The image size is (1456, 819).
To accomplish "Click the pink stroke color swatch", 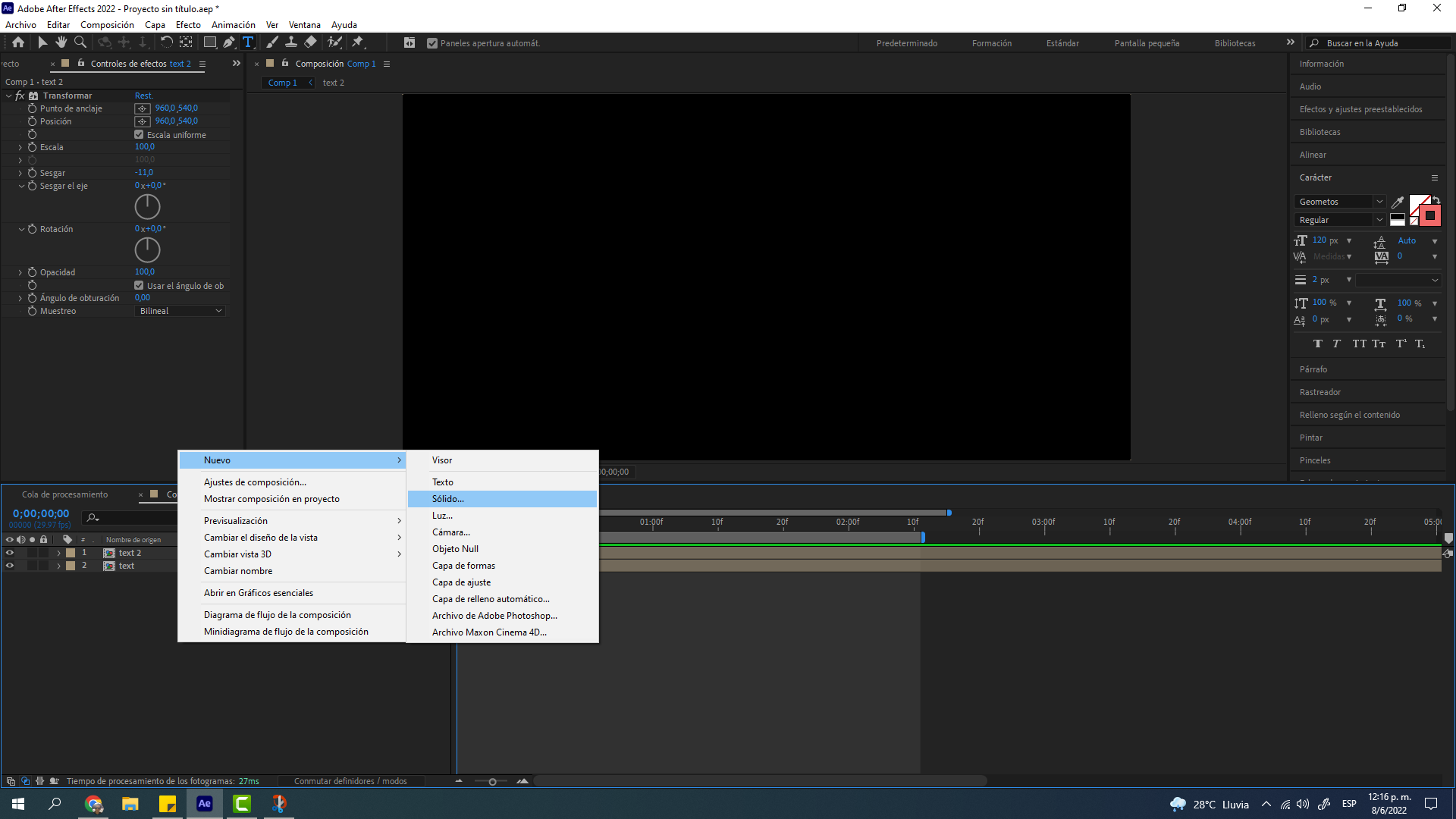I will (x=1429, y=216).
